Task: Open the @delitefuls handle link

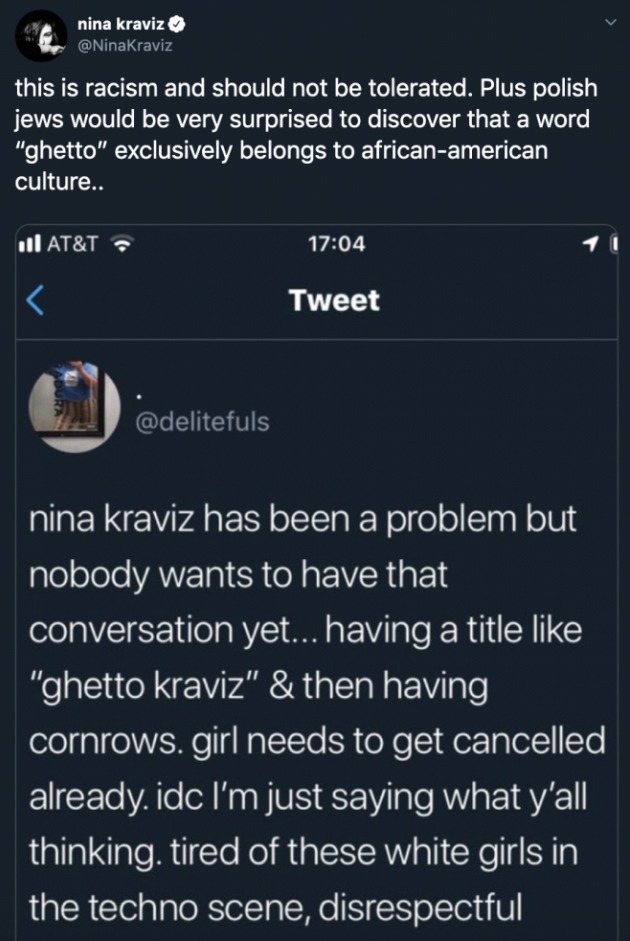Action: pyautogui.click(x=202, y=422)
